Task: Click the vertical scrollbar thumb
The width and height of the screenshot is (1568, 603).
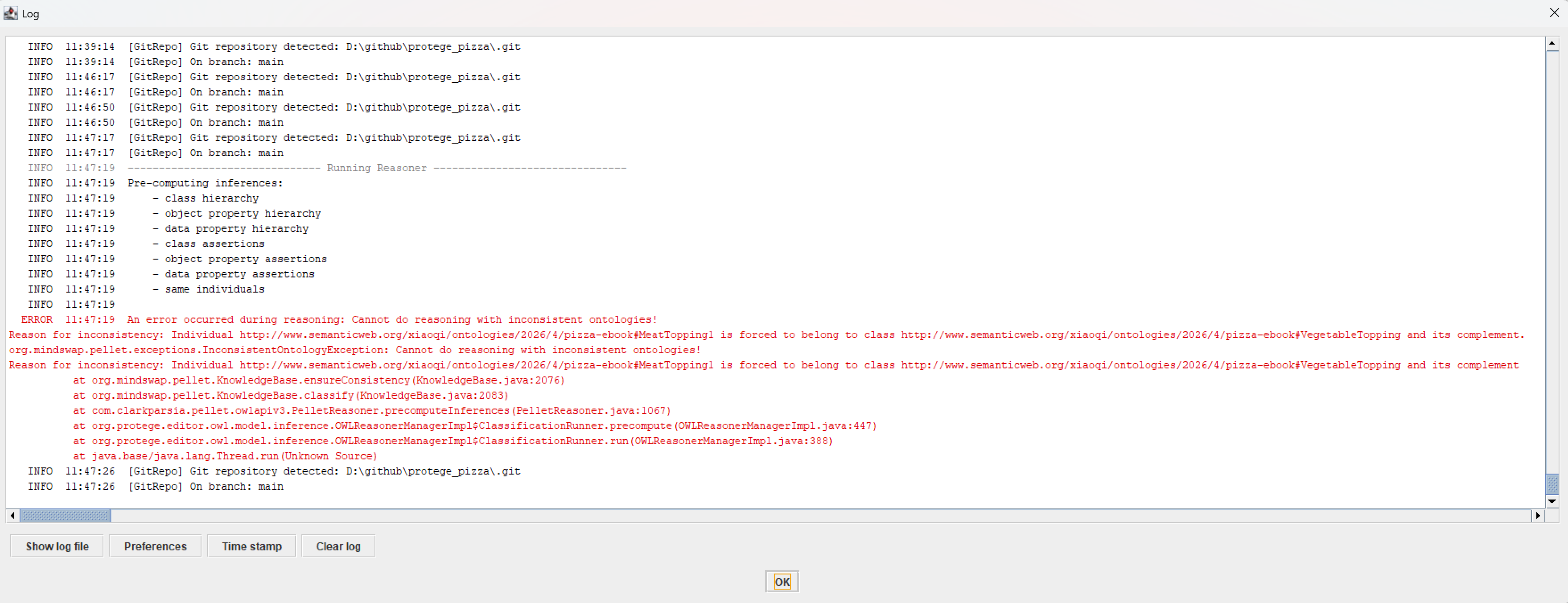Action: pos(1552,483)
